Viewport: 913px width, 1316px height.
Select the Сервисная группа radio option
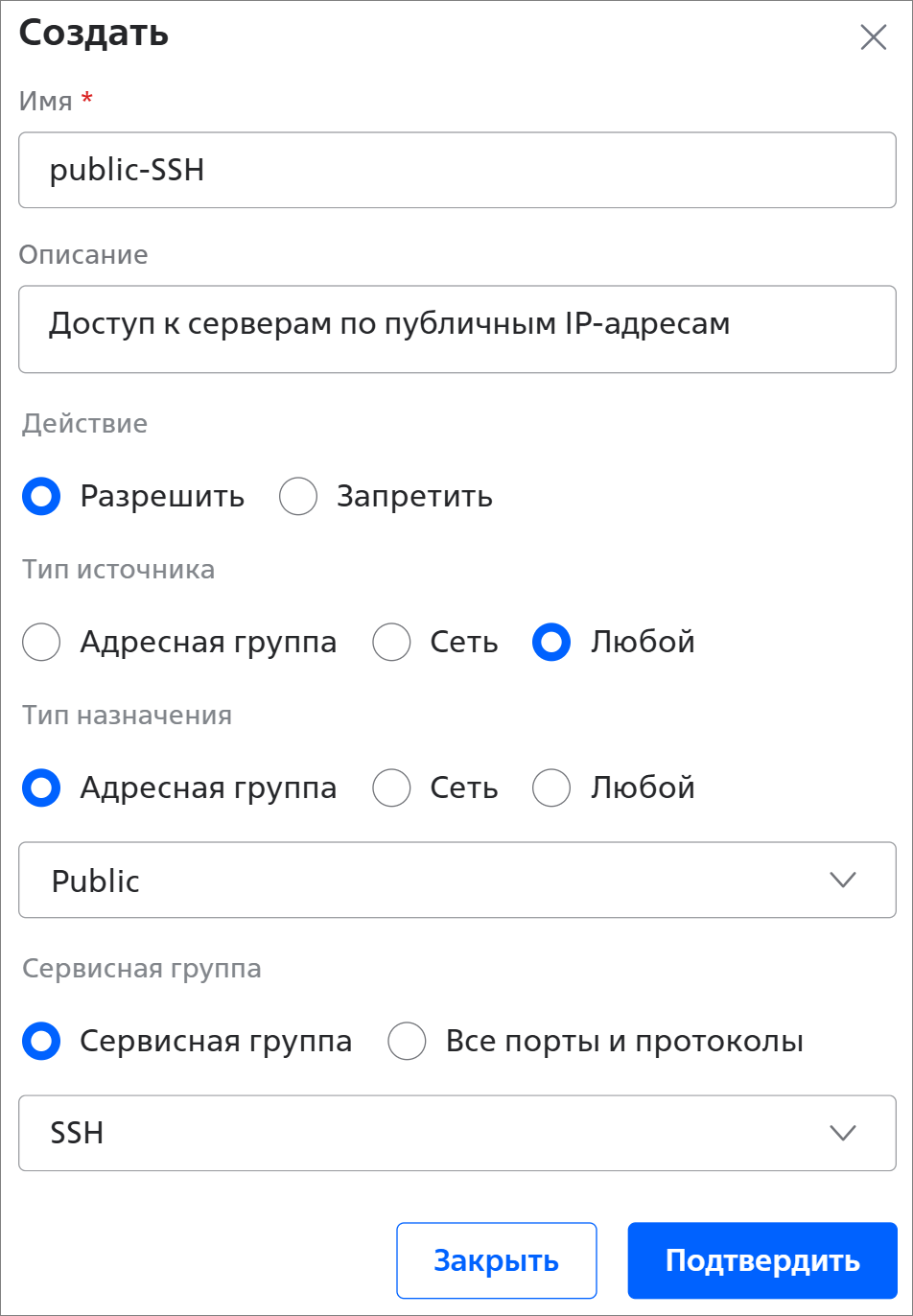coord(41,1041)
